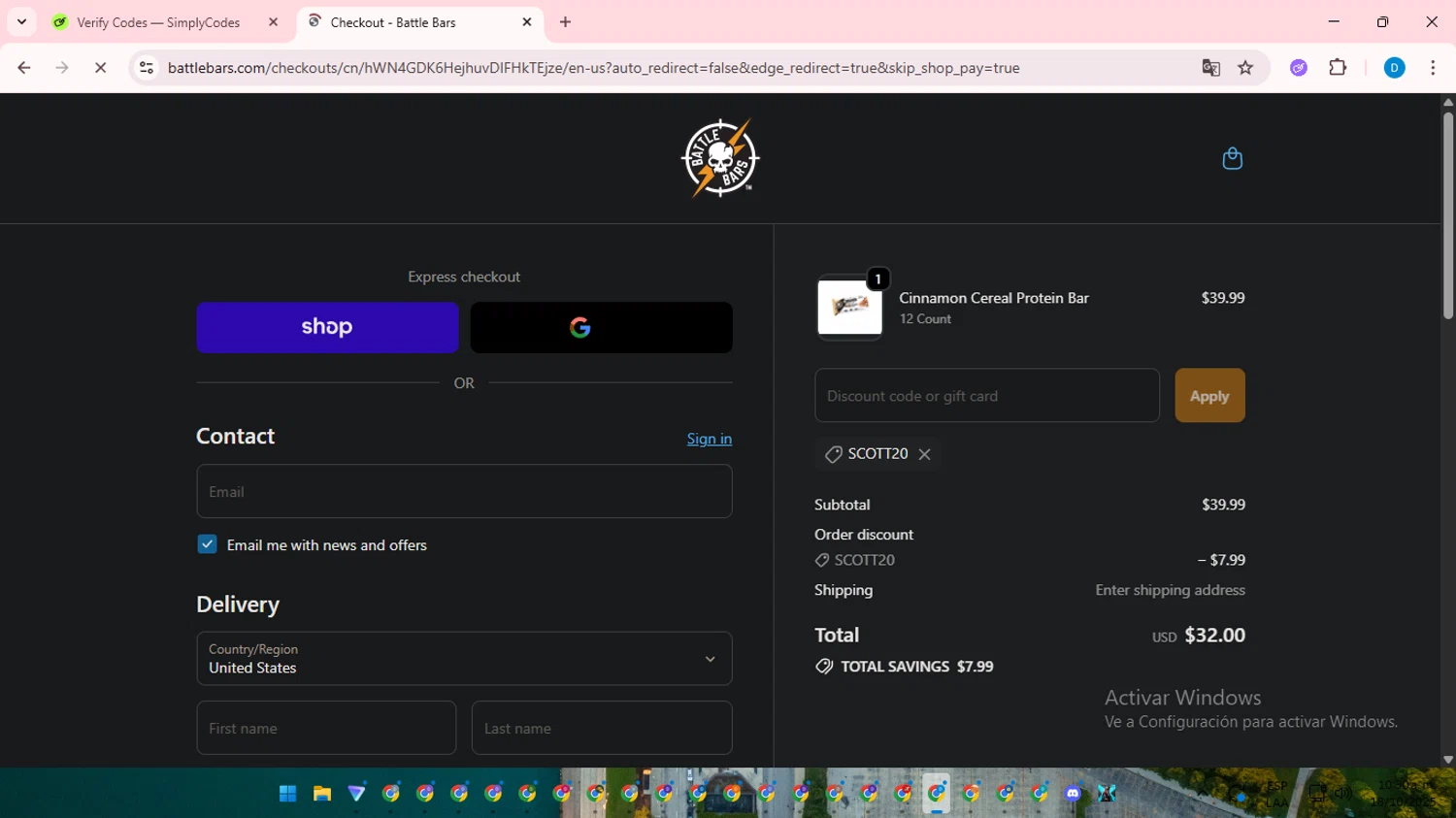Screen dimensions: 1456x818
Task: Focus the Last name field
Action: [602, 728]
